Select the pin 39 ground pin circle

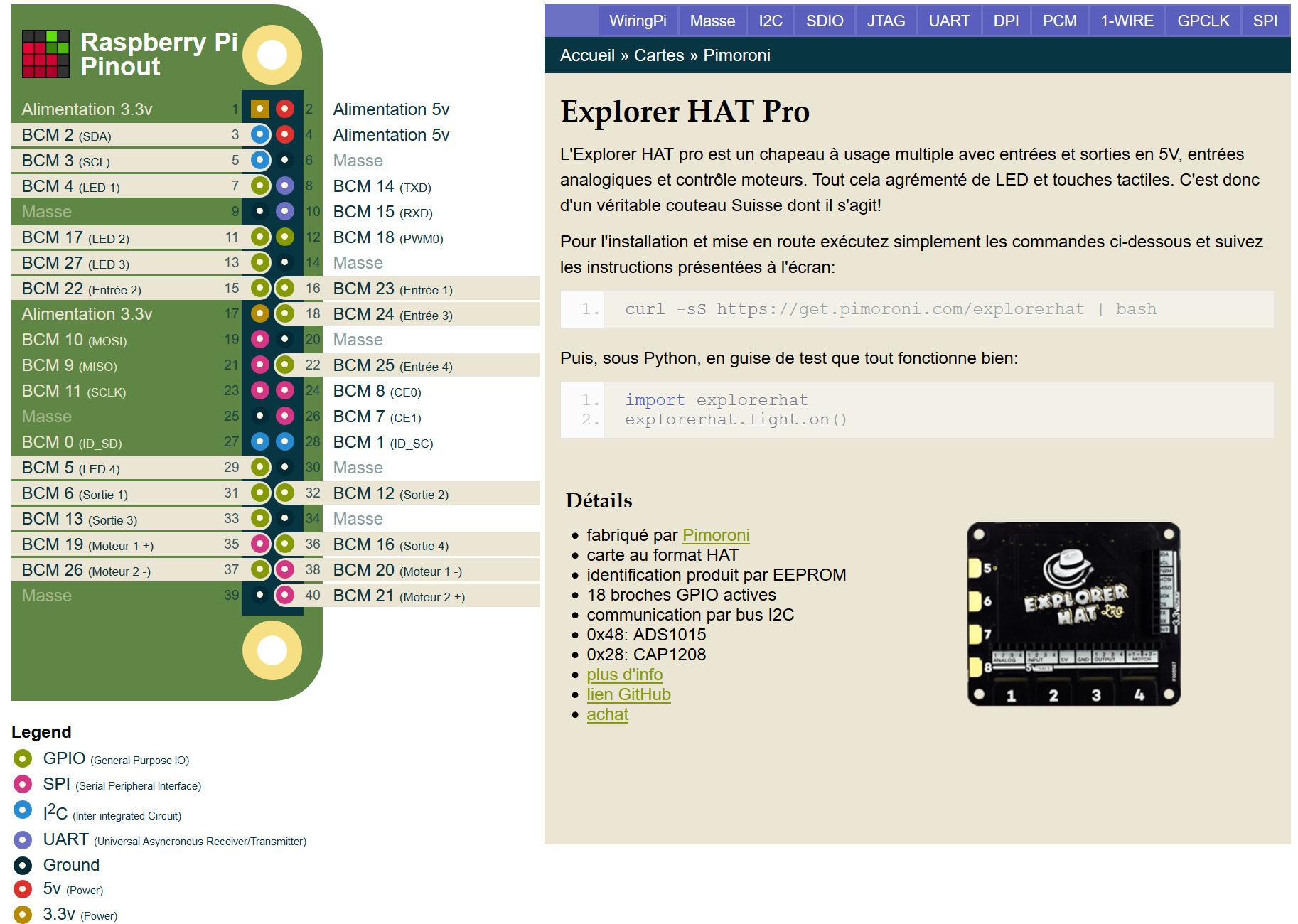point(260,595)
